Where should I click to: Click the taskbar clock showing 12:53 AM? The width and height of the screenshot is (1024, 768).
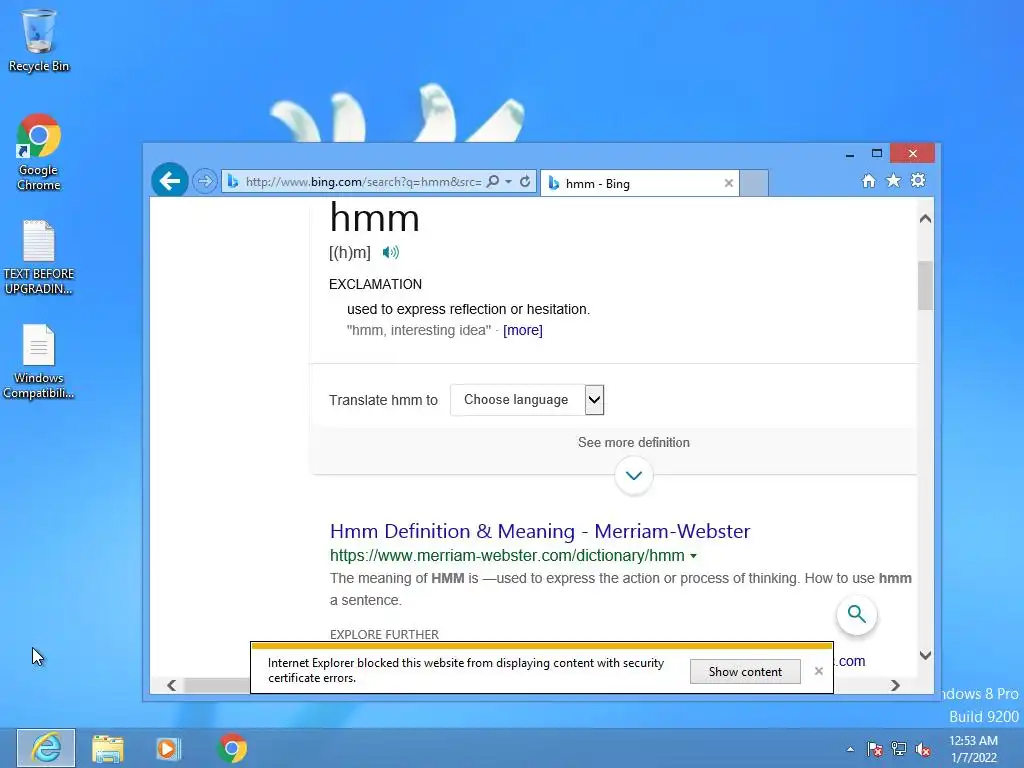973,749
